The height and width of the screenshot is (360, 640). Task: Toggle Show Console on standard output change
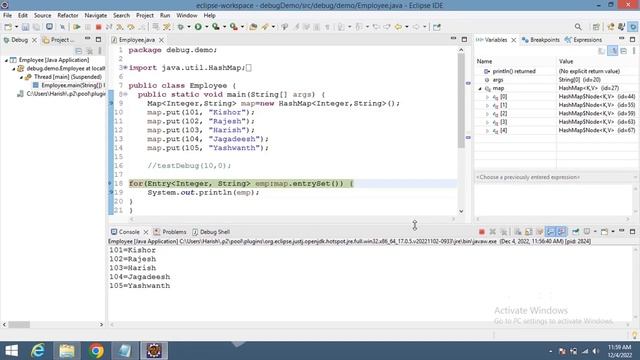(550, 232)
